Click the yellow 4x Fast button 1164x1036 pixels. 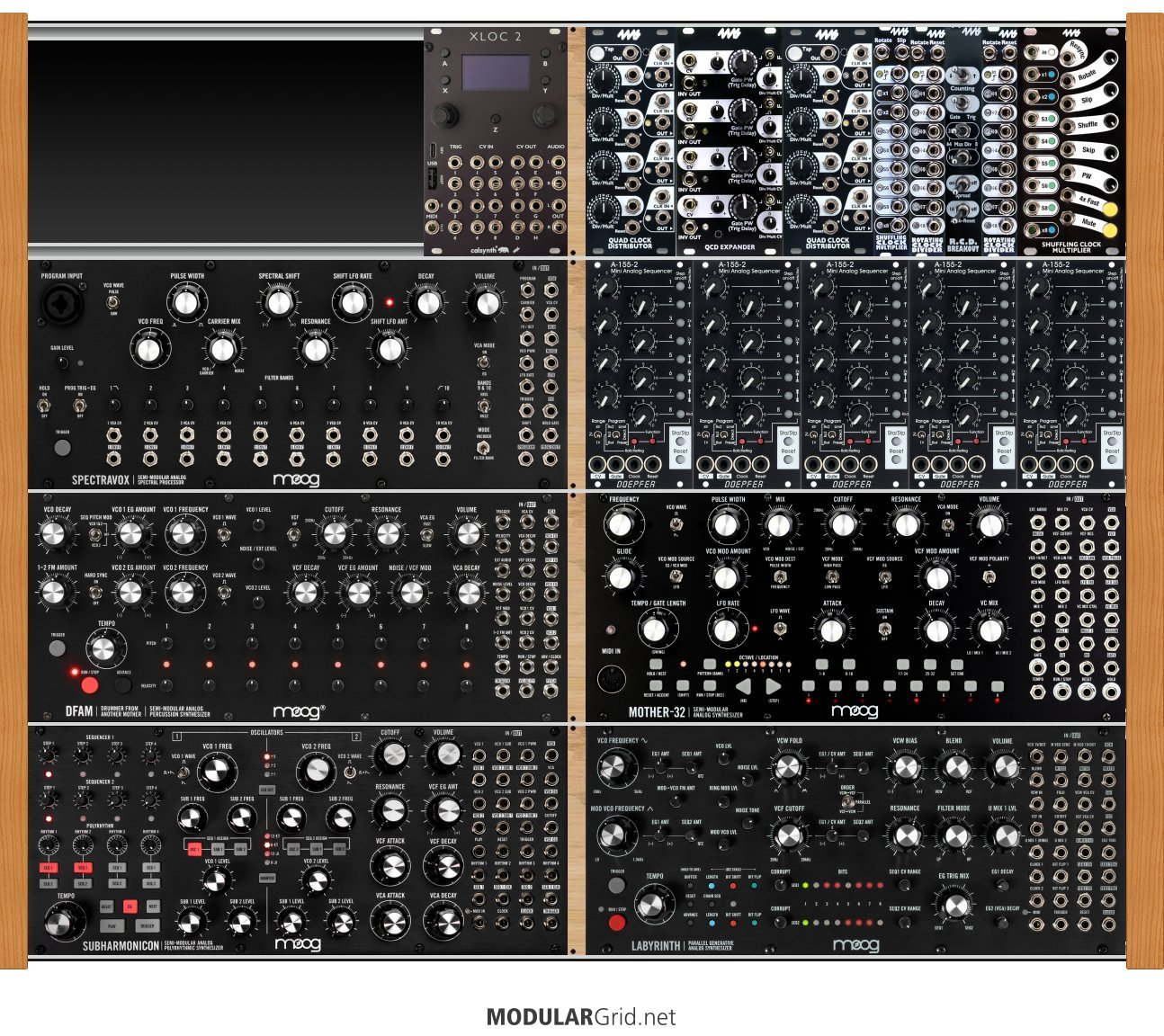coord(1110,210)
